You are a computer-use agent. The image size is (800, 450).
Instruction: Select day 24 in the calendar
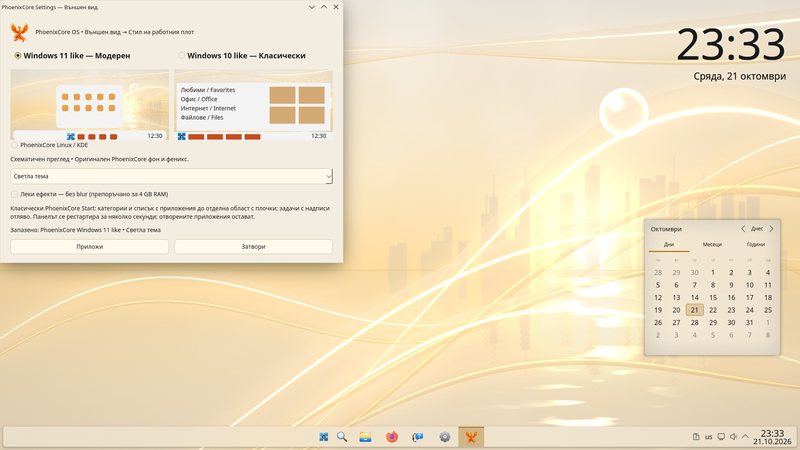click(749, 310)
